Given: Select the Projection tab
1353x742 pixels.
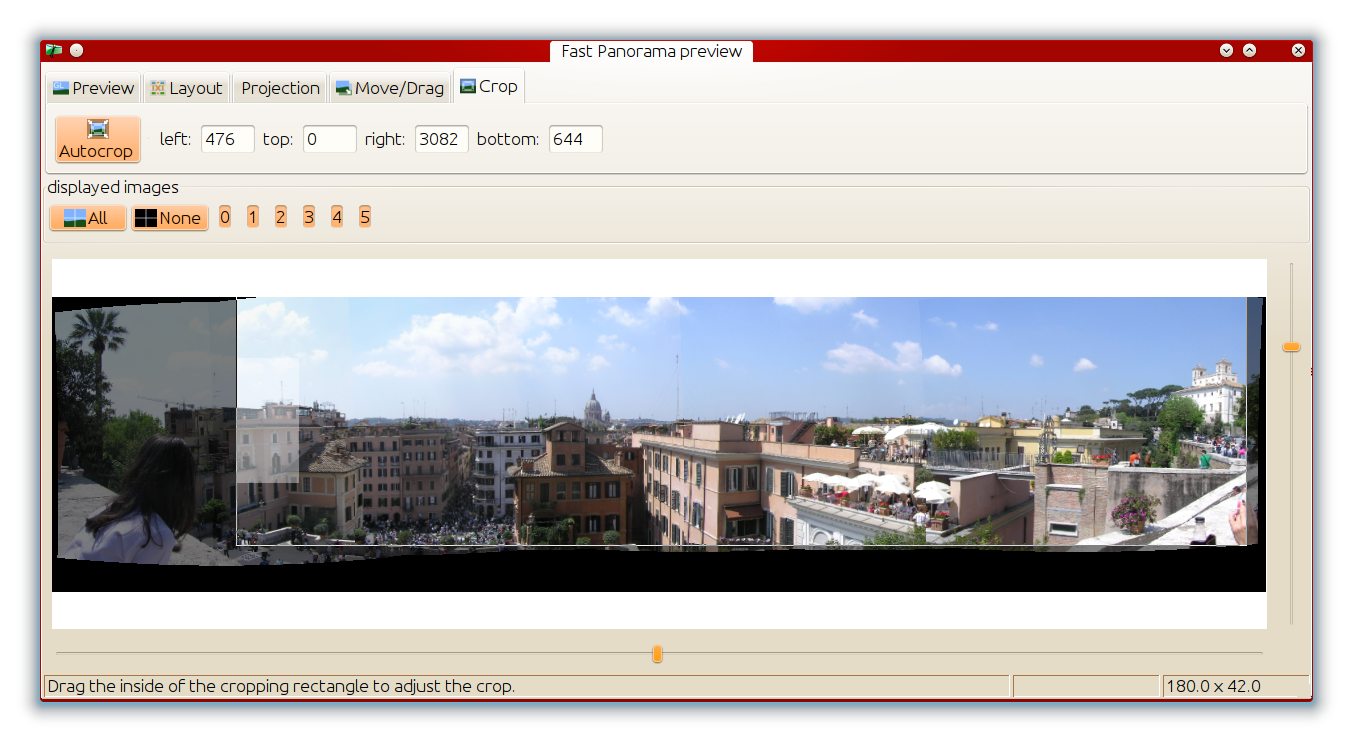Looking at the screenshot, I should [280, 88].
